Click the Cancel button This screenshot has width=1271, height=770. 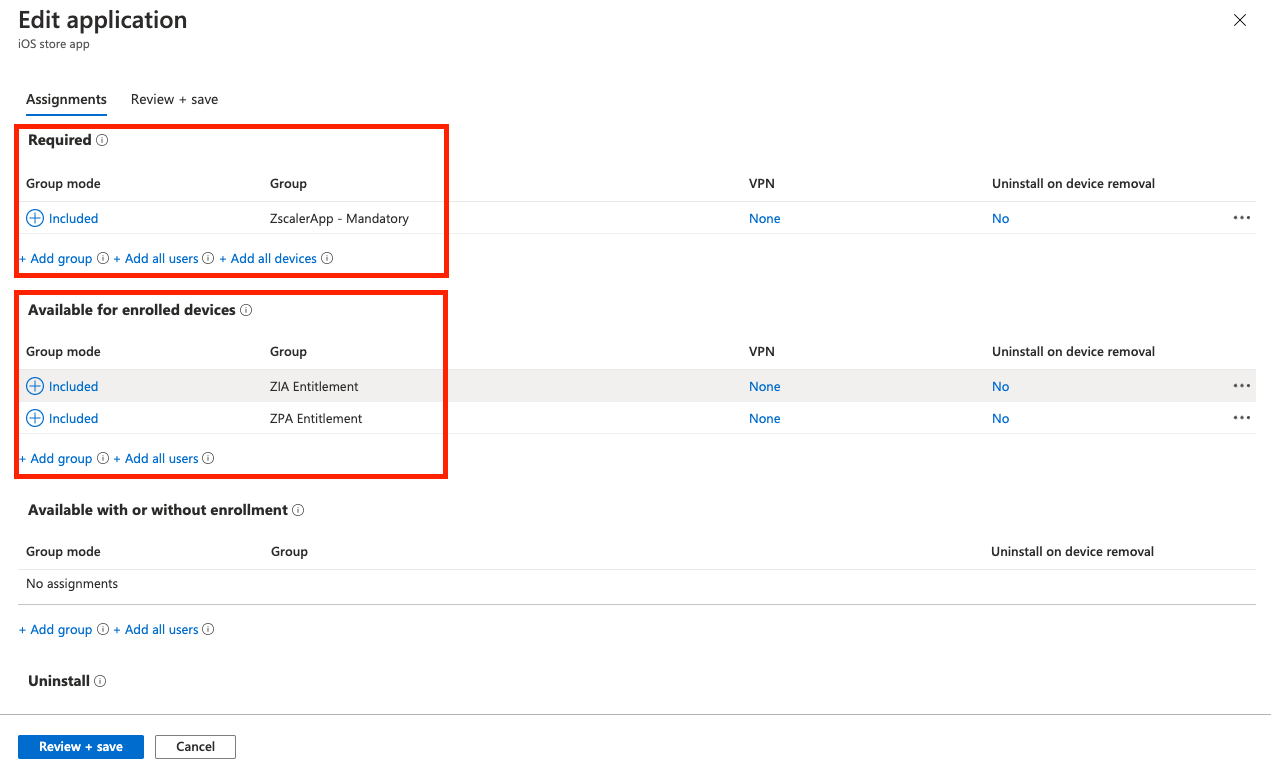click(195, 747)
